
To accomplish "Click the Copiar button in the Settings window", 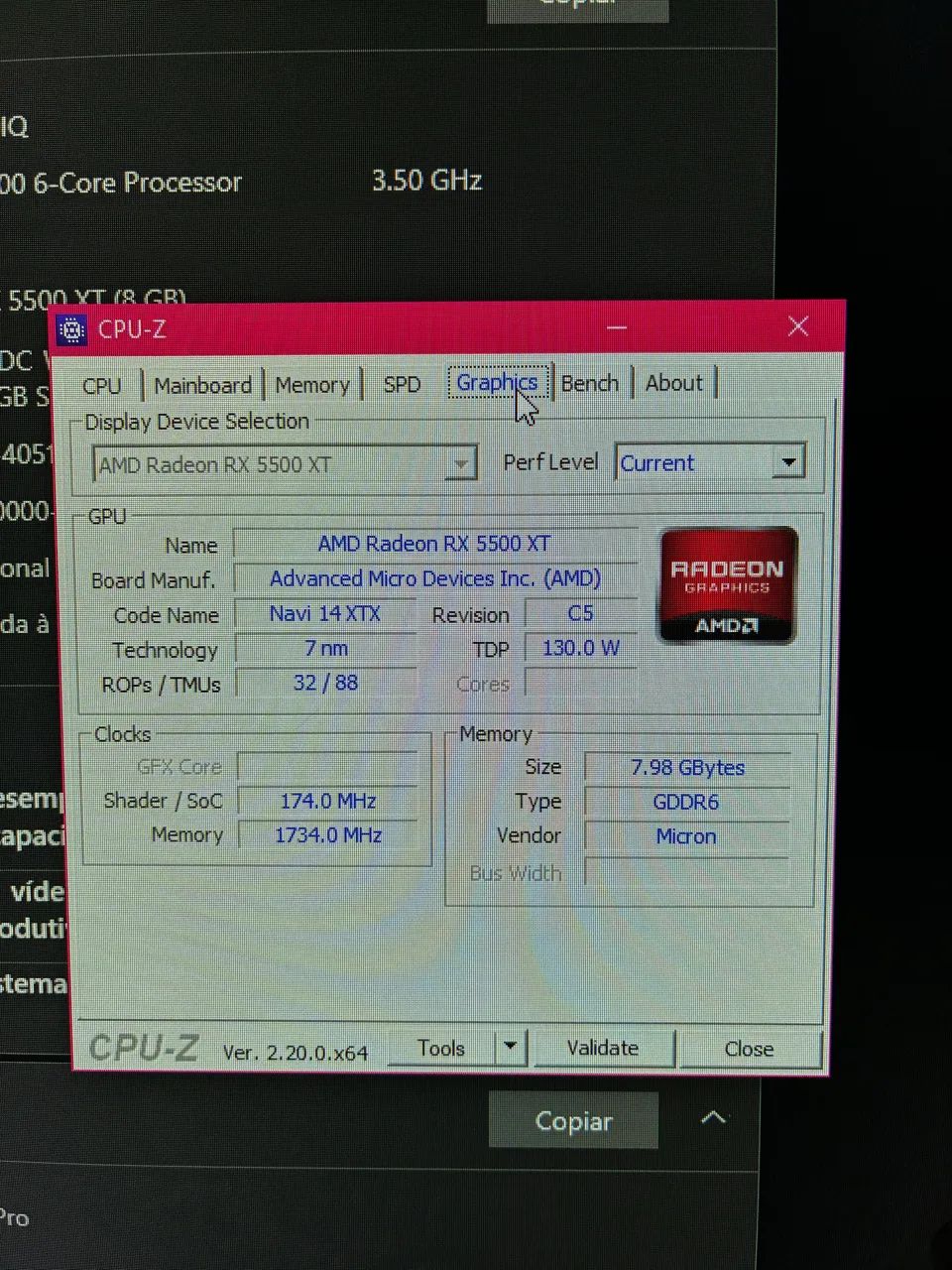I will pos(573,1121).
